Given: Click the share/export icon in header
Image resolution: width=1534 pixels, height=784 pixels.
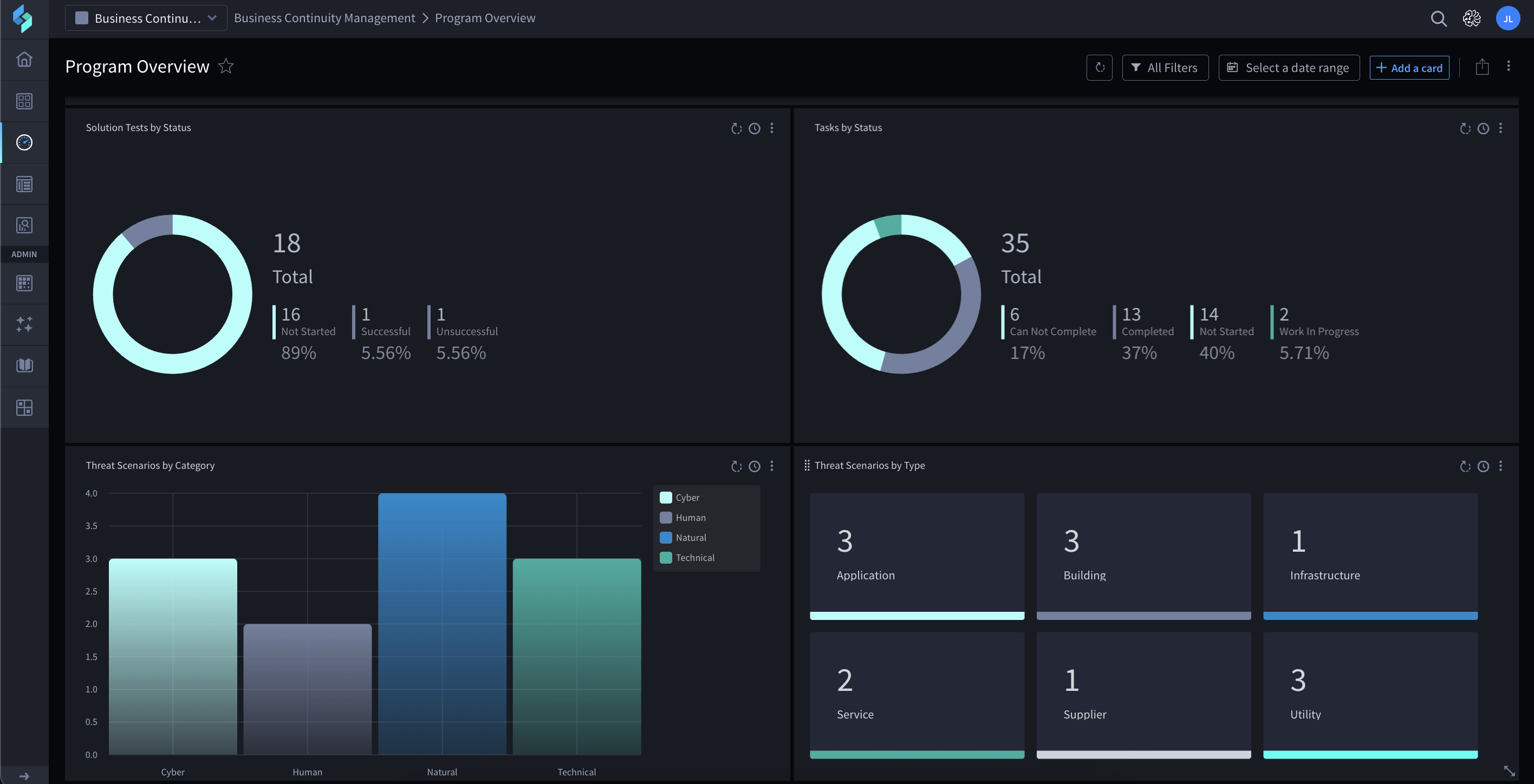Looking at the screenshot, I should tap(1482, 67).
